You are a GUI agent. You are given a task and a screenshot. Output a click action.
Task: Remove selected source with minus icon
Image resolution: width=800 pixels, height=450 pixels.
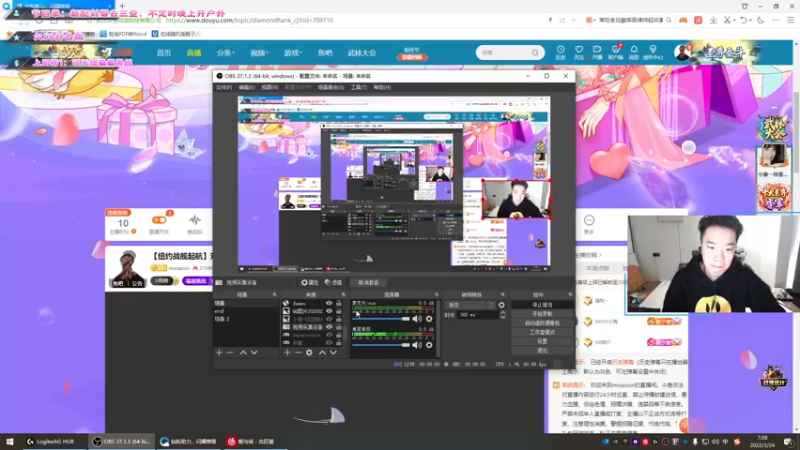coord(298,353)
